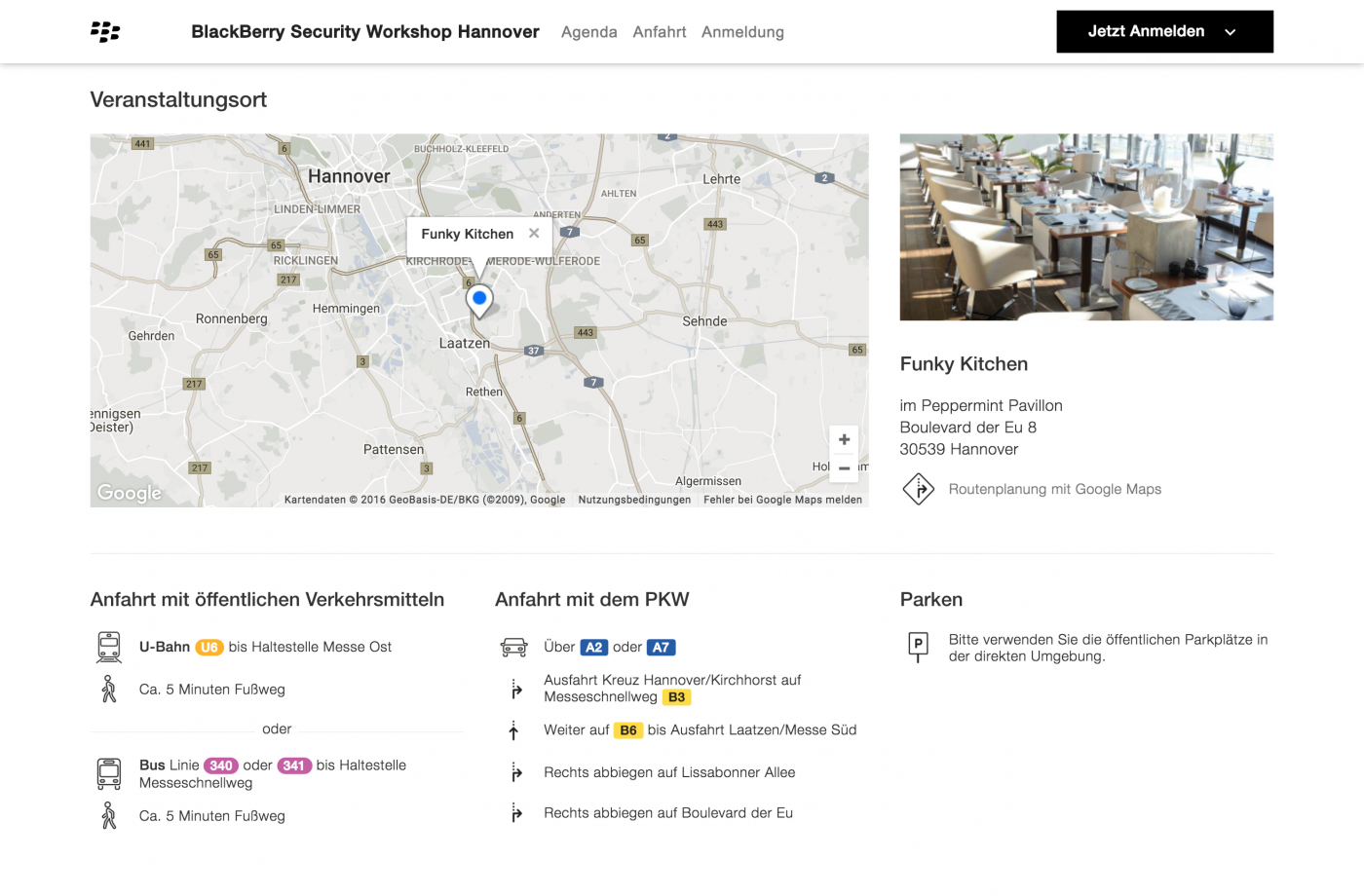This screenshot has width=1364, height=896.
Task: Click BlackBerry Security Workshop Hannover title
Action: [365, 32]
